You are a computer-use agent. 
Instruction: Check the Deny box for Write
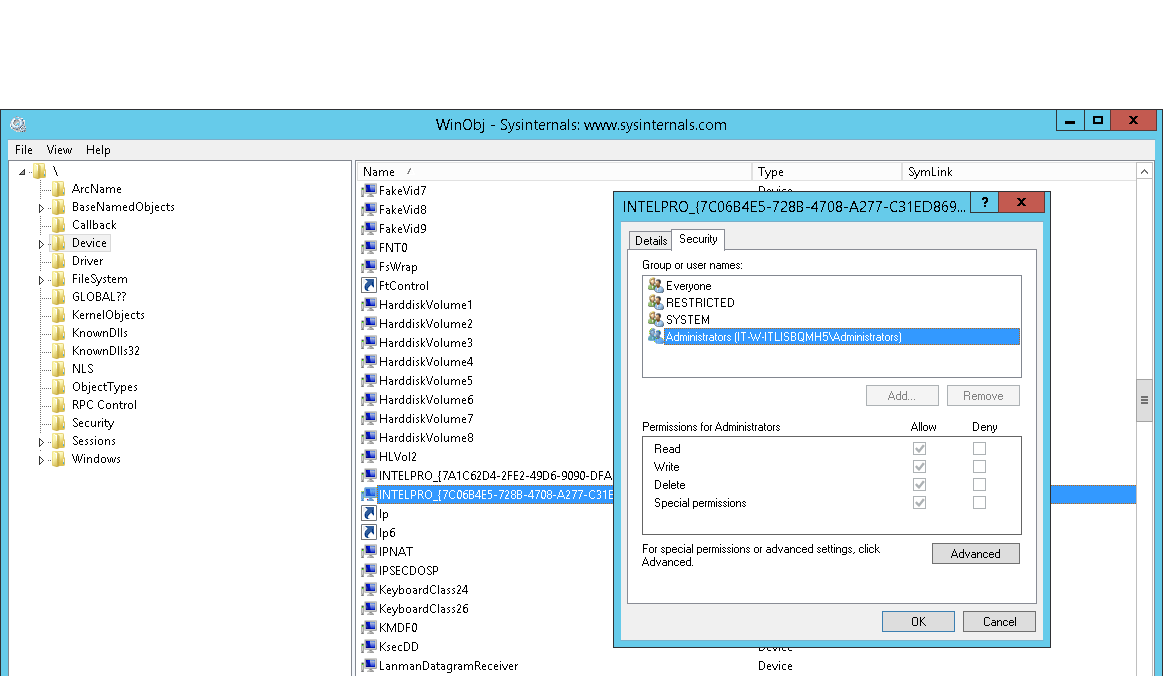pyautogui.click(x=979, y=466)
